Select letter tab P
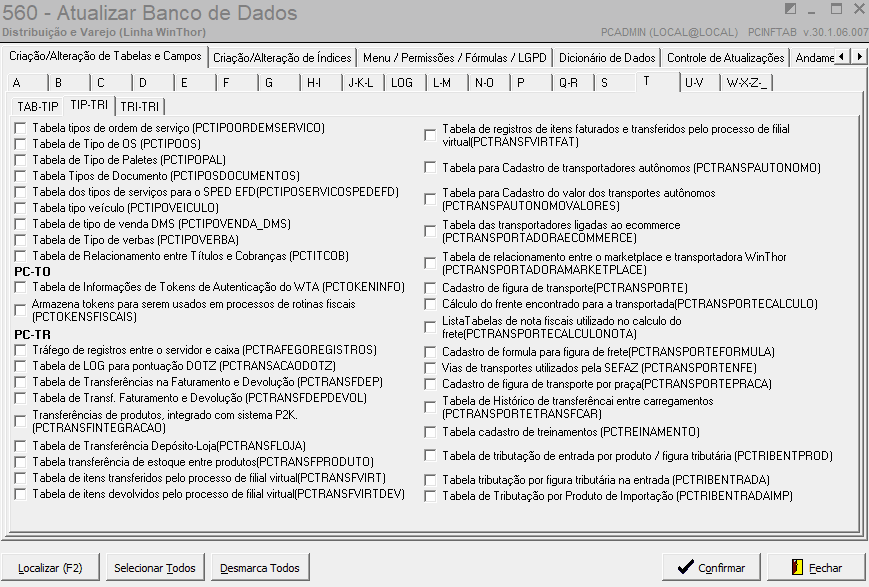The width and height of the screenshot is (869, 587). coord(531,83)
